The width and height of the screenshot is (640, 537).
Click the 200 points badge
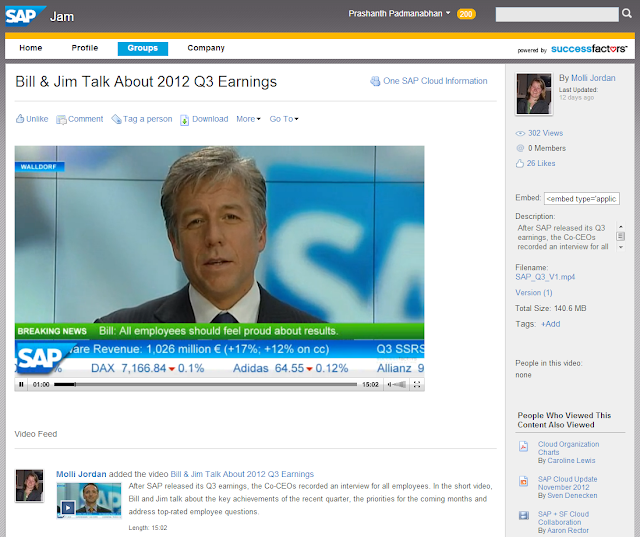pyautogui.click(x=466, y=14)
